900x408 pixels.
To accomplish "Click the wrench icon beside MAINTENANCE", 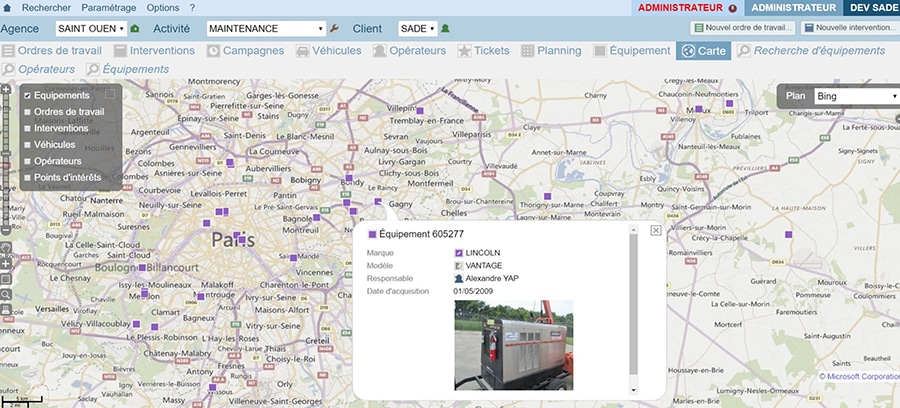I will point(335,29).
